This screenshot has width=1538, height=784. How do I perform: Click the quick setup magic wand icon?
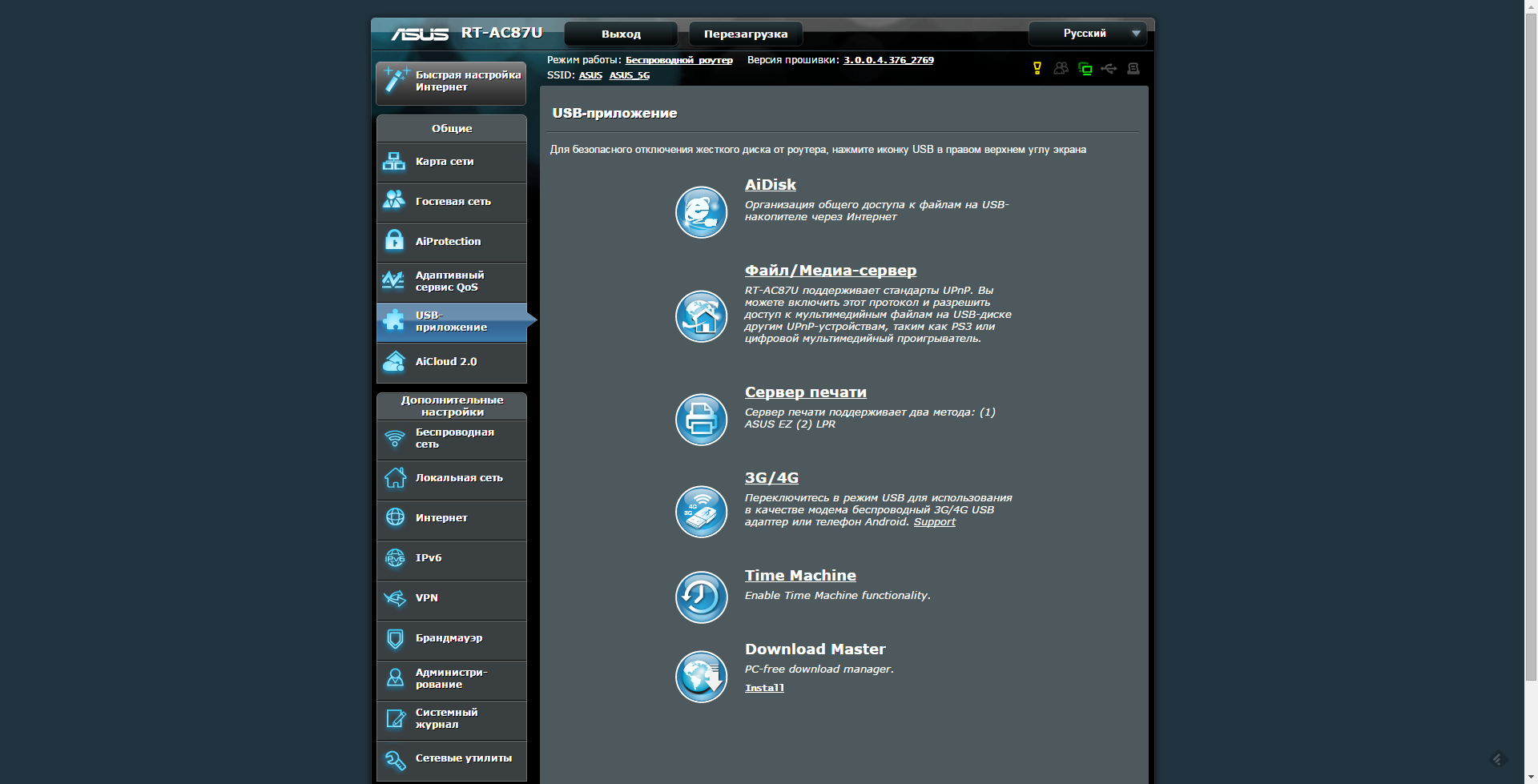click(396, 80)
